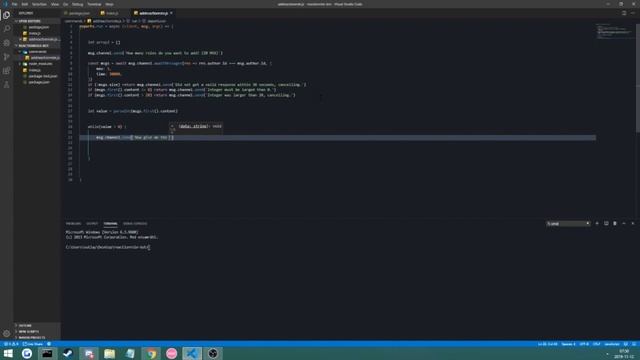
Task: Open the terminal shell selector dropdown
Action: tap(568, 223)
